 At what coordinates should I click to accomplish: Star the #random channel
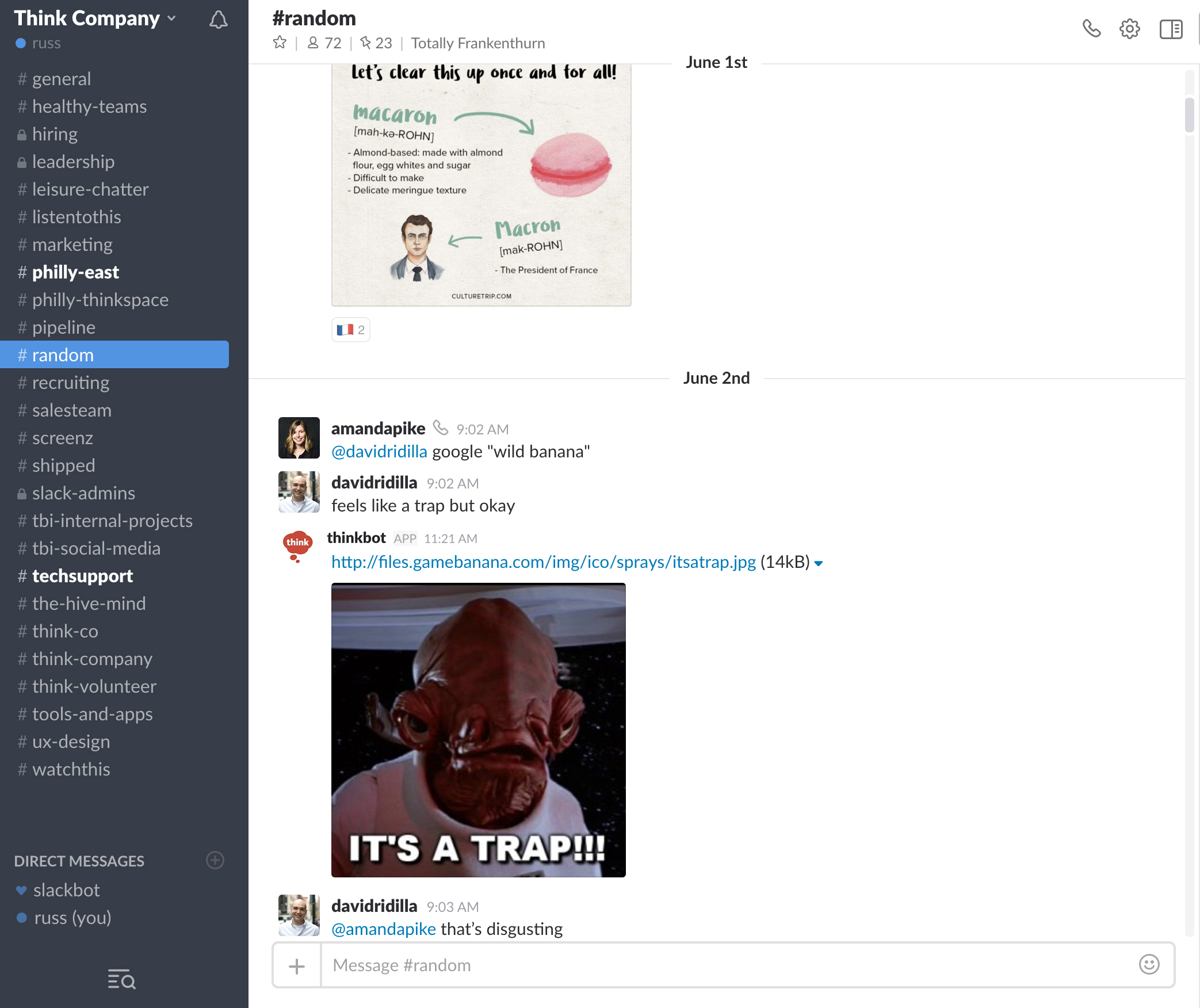pyautogui.click(x=280, y=43)
